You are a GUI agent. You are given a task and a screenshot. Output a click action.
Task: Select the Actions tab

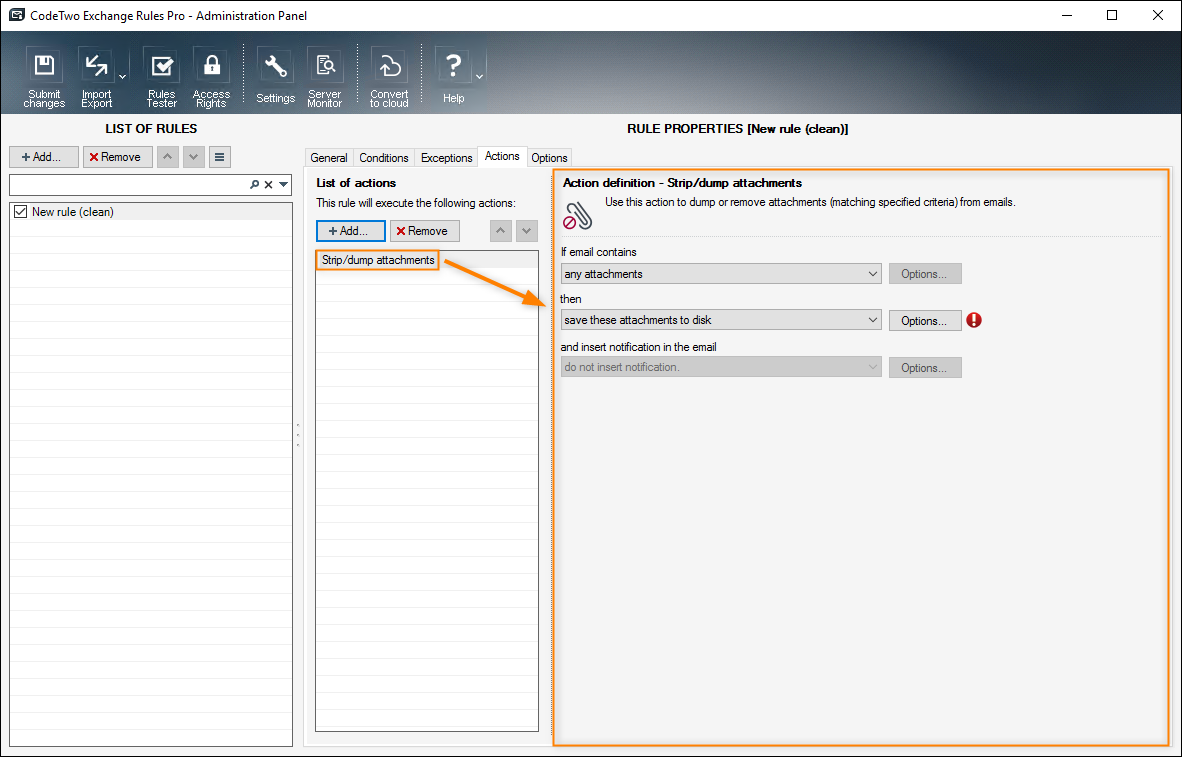point(502,156)
